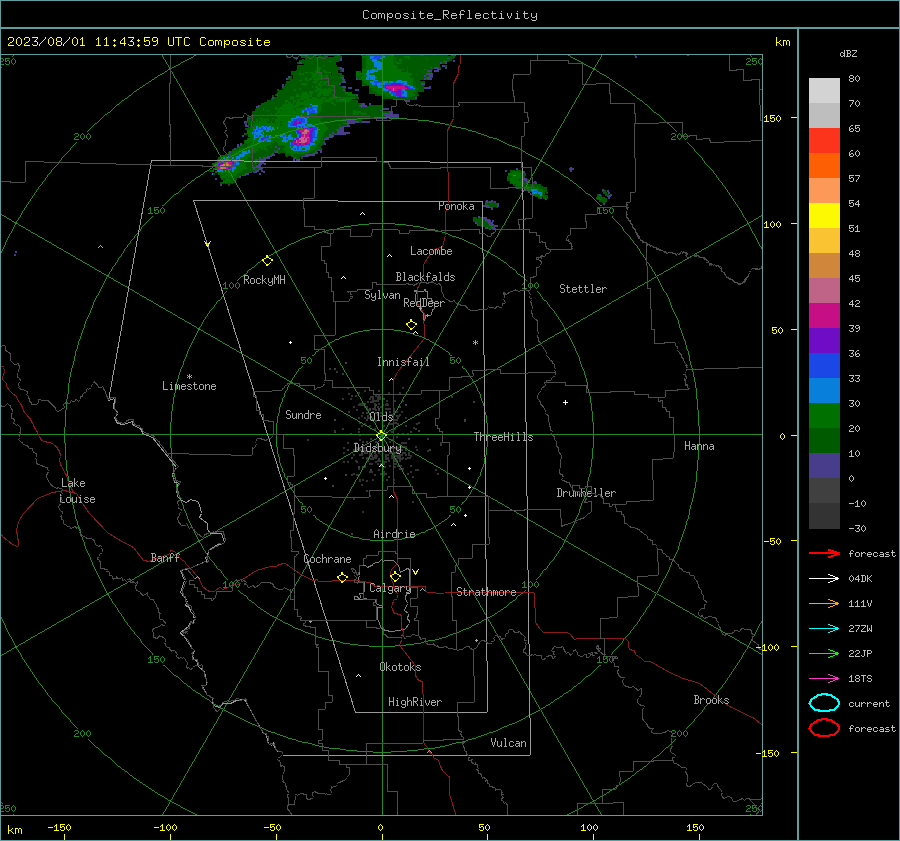Viewport: 900px width, 841px height.
Task: Click the magenta 42 dBZ legend swatch
Action: click(x=824, y=315)
